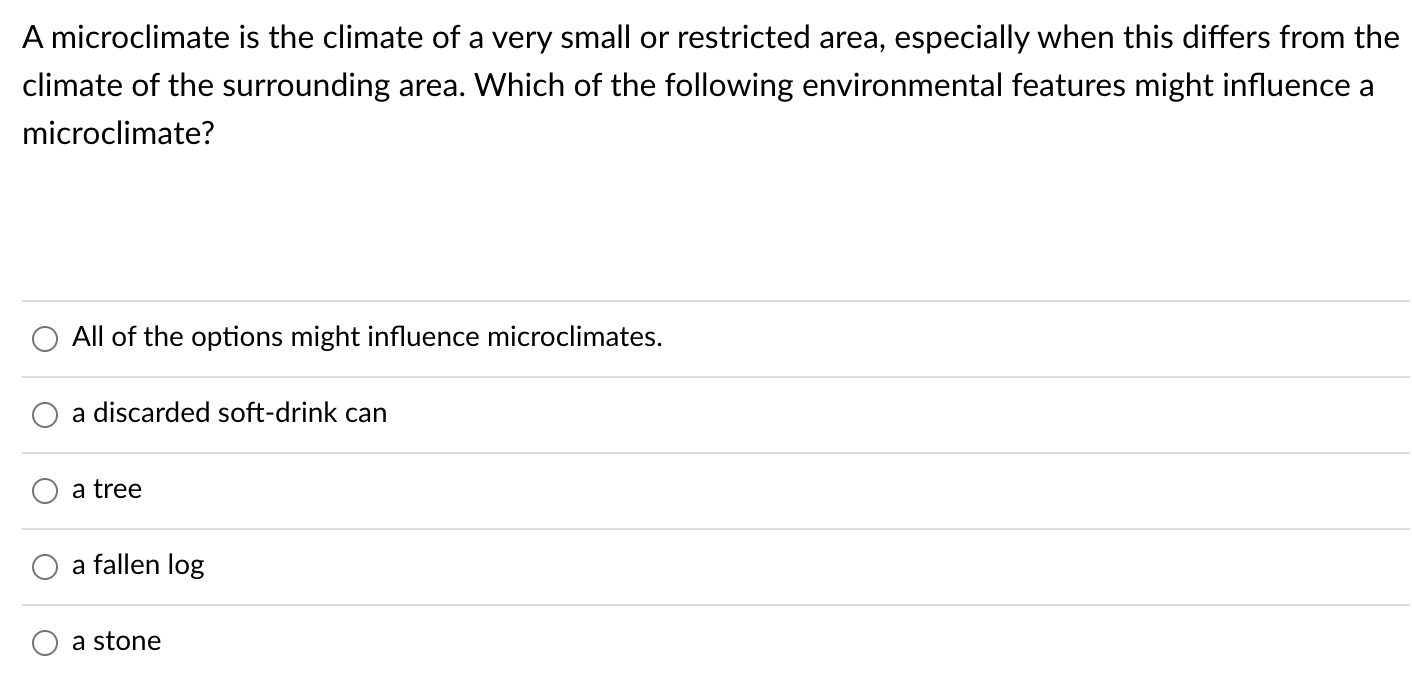Click the 'a tree' answer text
The width and height of the screenshot is (1412, 682).
coord(107,489)
